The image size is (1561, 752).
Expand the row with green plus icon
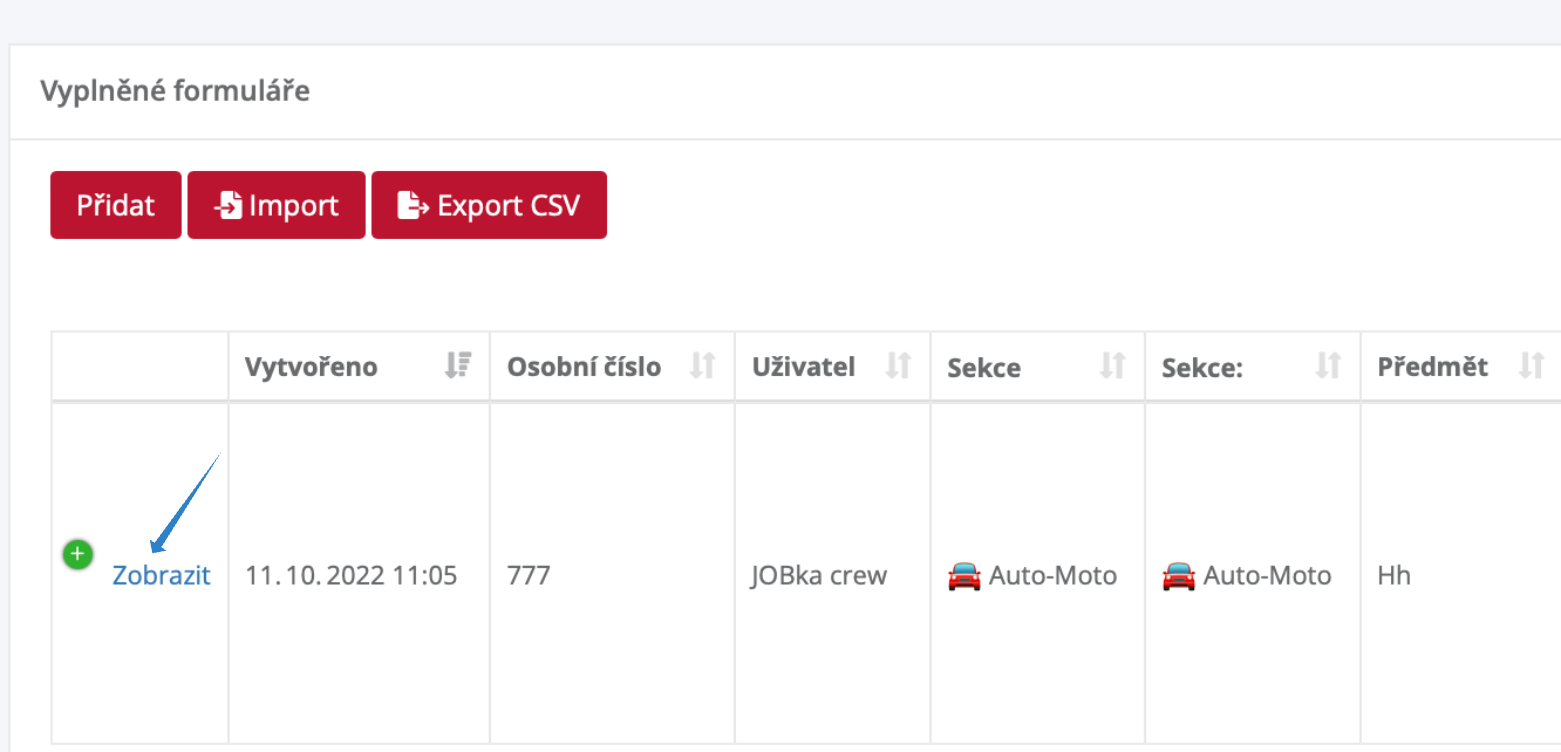(77, 554)
